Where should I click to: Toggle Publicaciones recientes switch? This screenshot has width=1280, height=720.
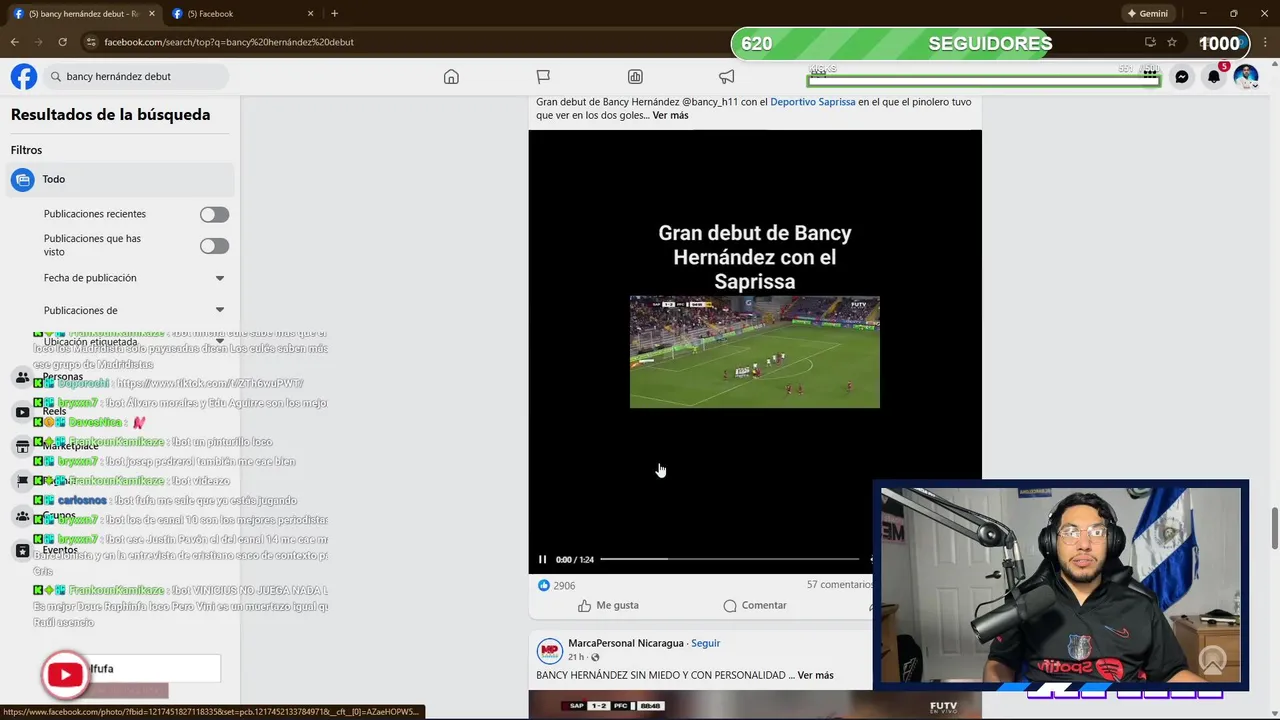coord(214,214)
